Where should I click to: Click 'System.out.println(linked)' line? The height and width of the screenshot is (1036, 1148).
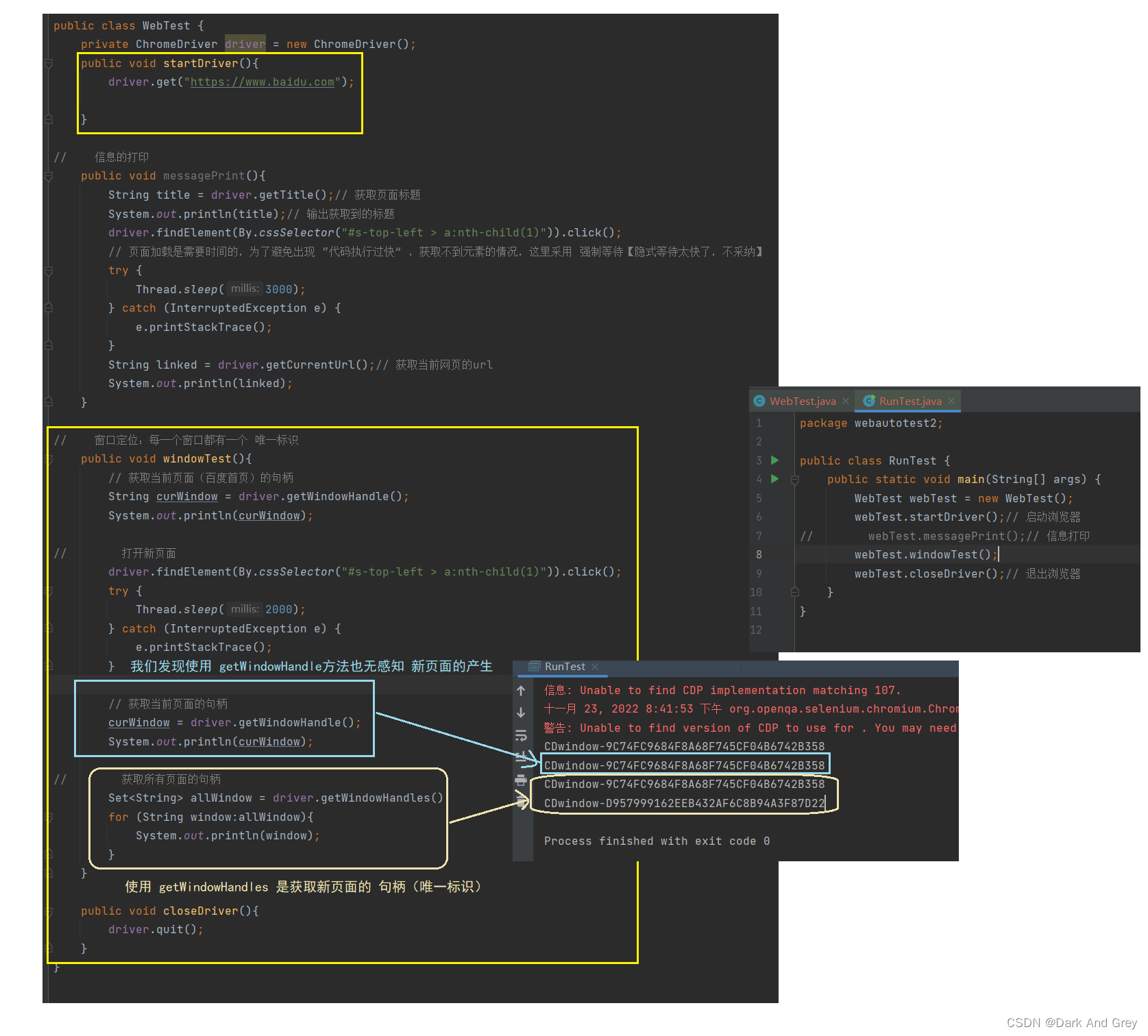(x=200, y=383)
